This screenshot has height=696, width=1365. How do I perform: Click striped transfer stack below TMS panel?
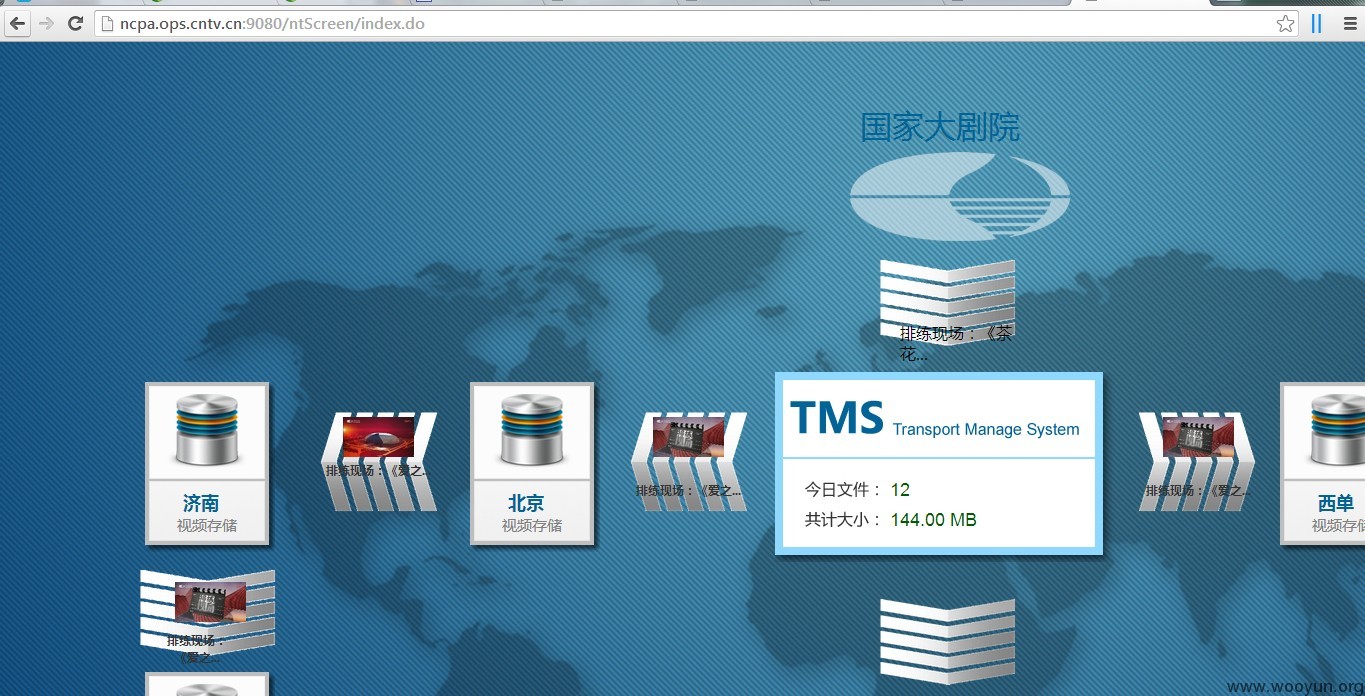point(947,641)
